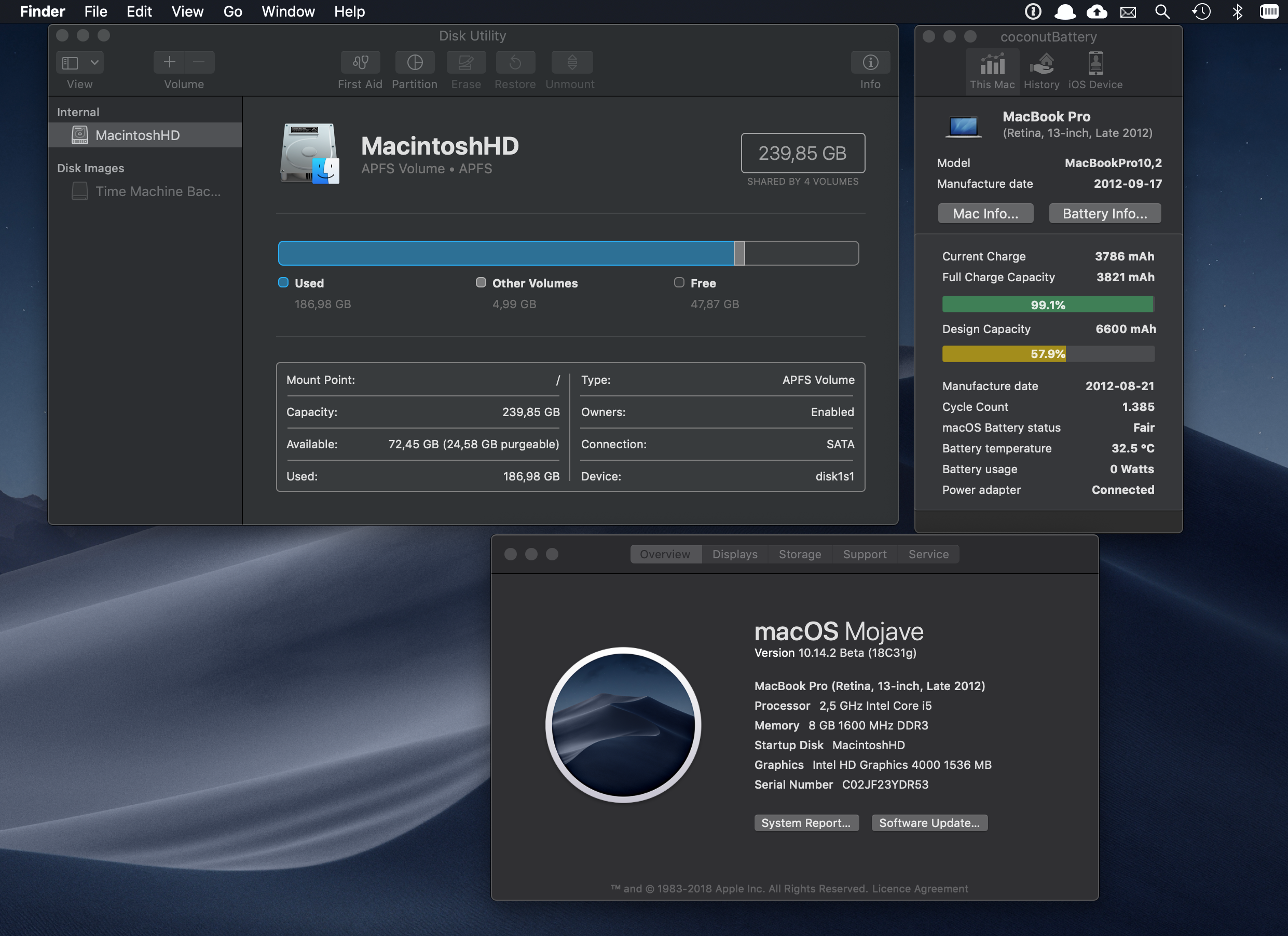Click the macOS Mojave logo circle

point(623,725)
